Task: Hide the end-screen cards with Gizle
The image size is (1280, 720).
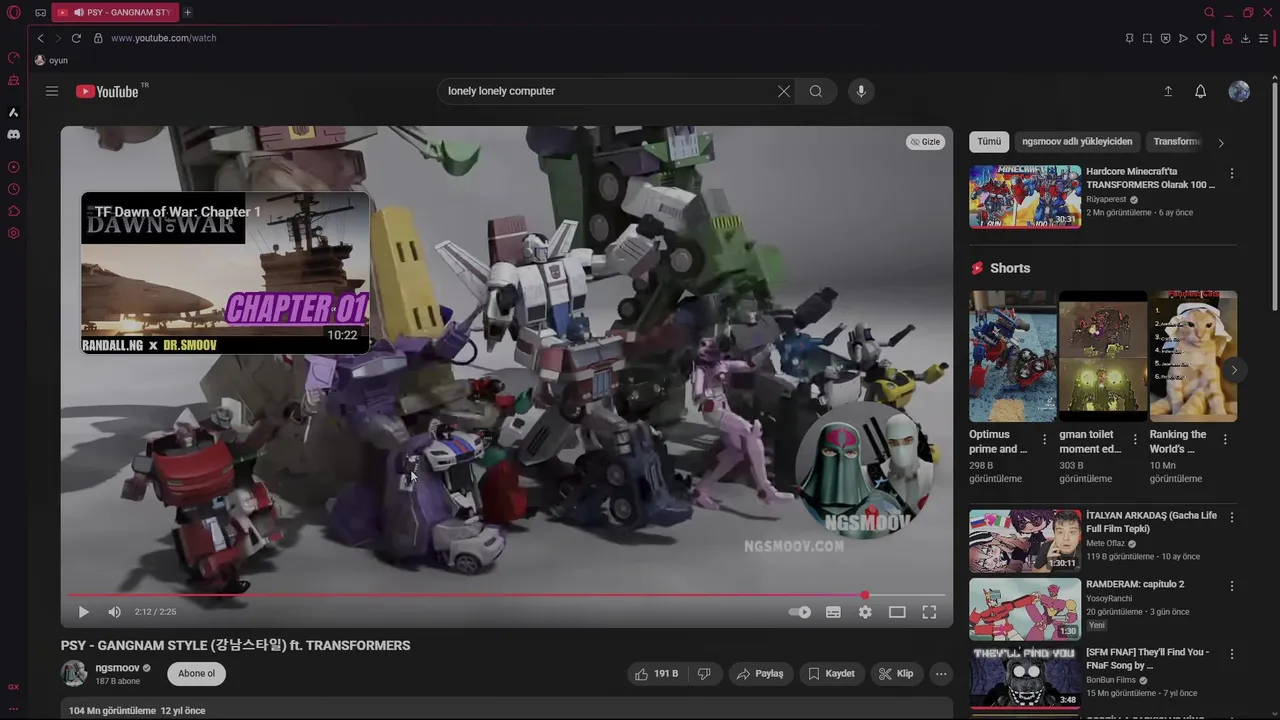Action: tap(925, 142)
